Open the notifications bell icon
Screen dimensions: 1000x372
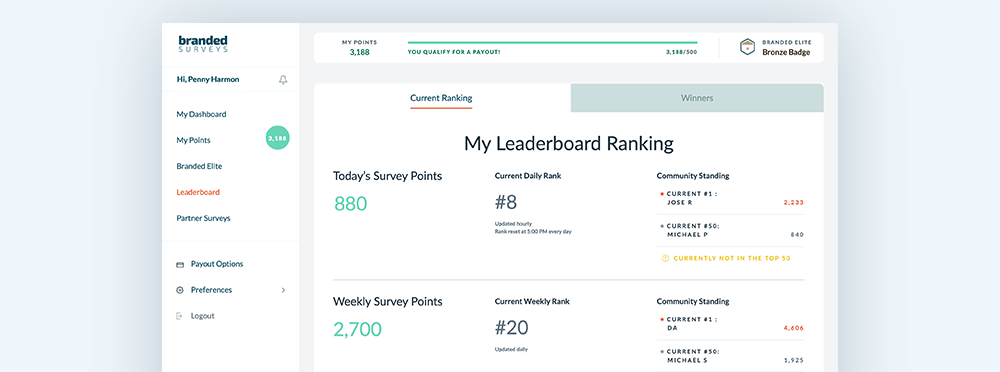pos(283,80)
